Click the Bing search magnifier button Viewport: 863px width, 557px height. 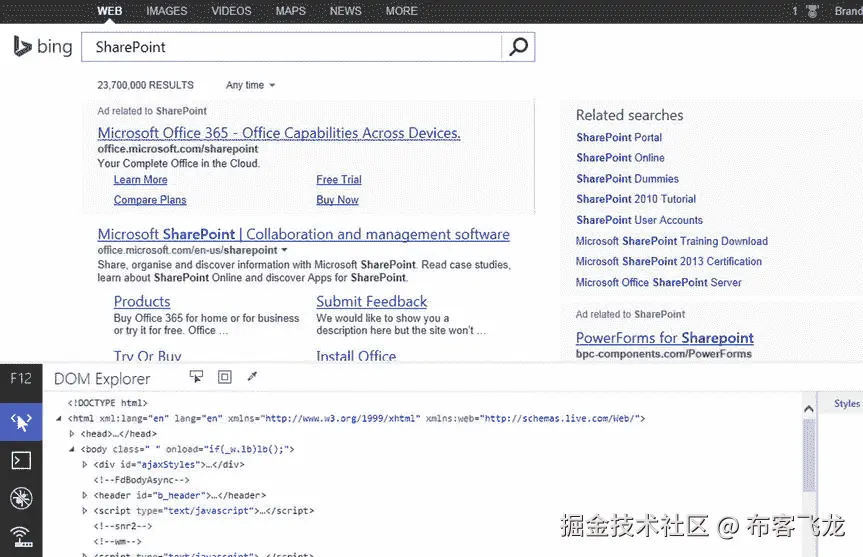tap(518, 47)
